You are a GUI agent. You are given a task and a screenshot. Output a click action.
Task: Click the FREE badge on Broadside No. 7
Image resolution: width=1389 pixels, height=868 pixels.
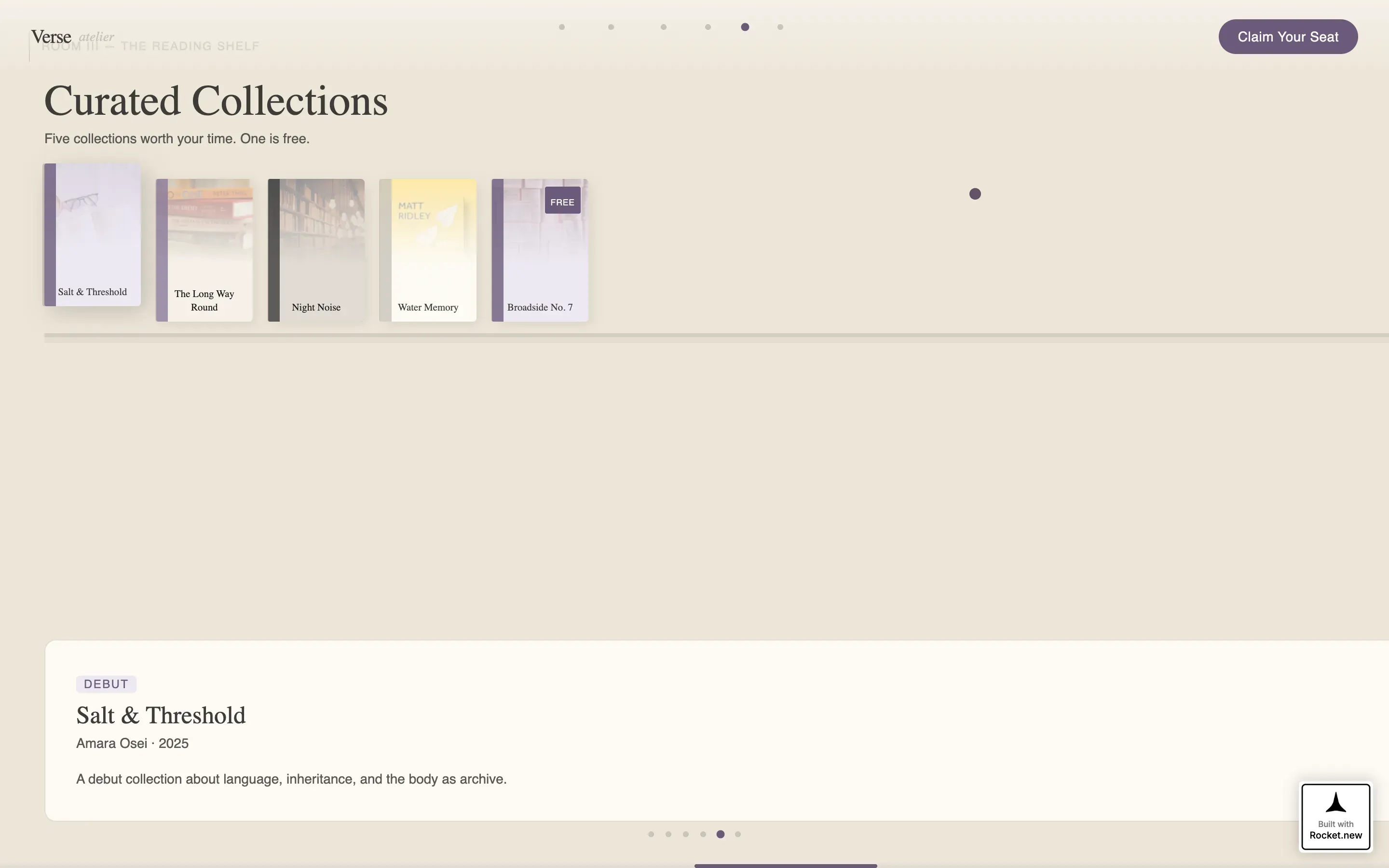pos(562,200)
